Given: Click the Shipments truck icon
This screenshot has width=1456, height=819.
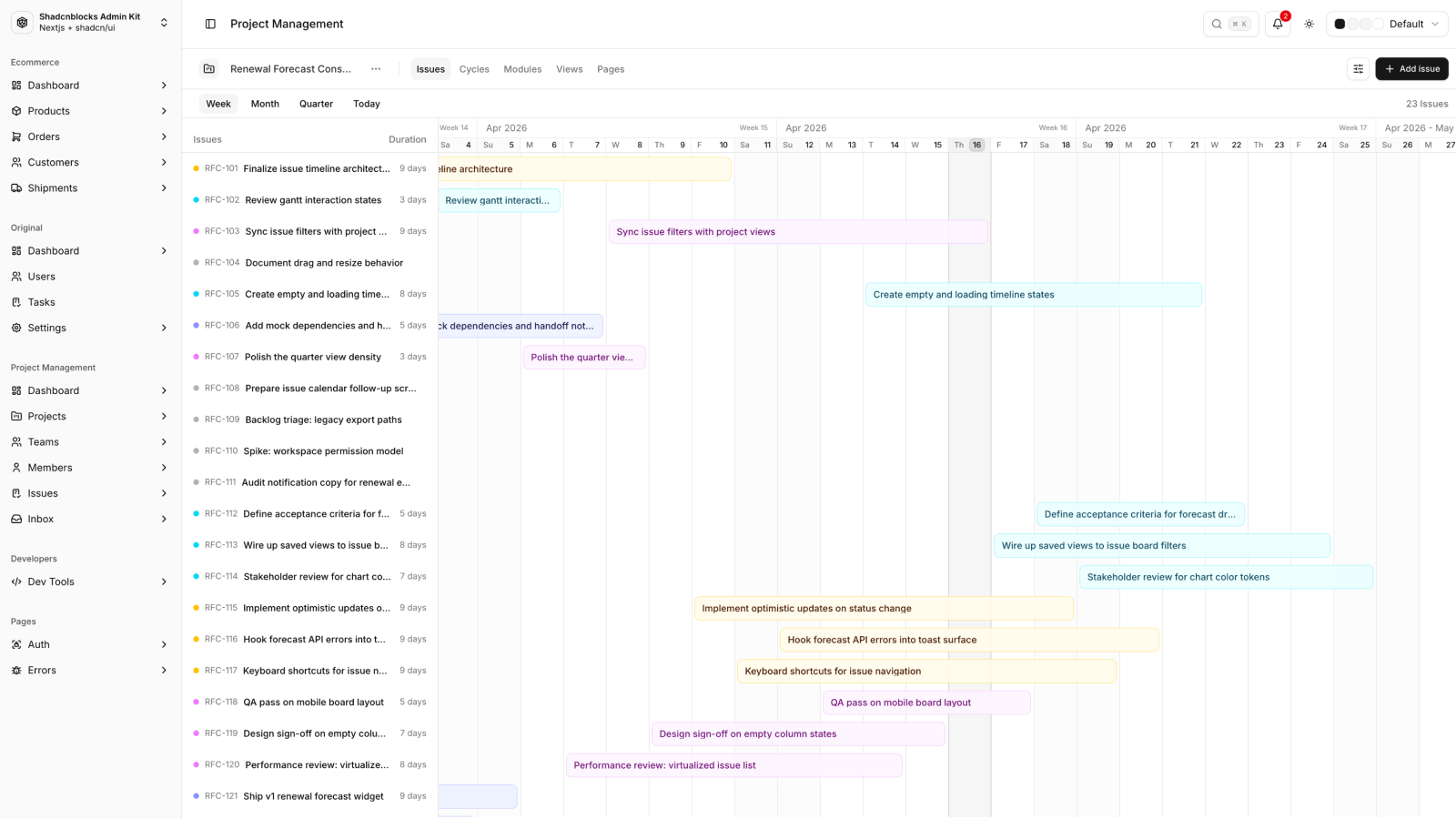Looking at the screenshot, I should pos(16,188).
